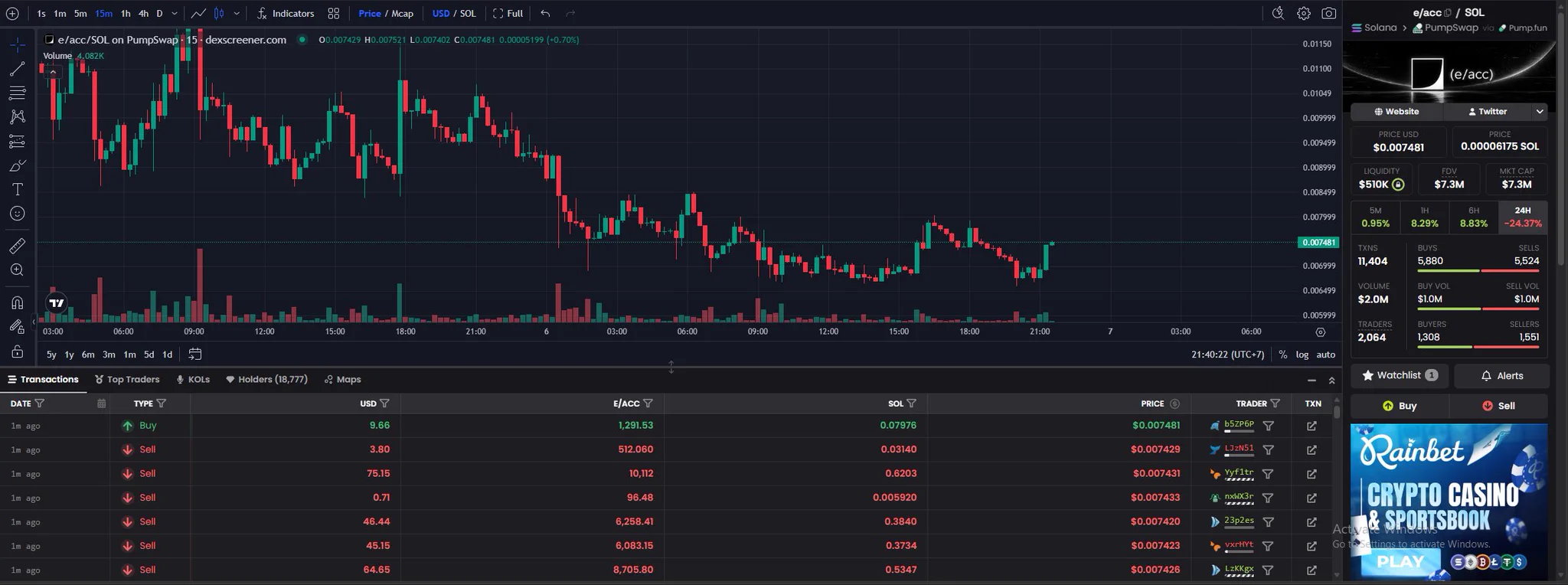Toggle the magnet mode tool
This screenshot has height=585, width=1568.
click(x=17, y=302)
